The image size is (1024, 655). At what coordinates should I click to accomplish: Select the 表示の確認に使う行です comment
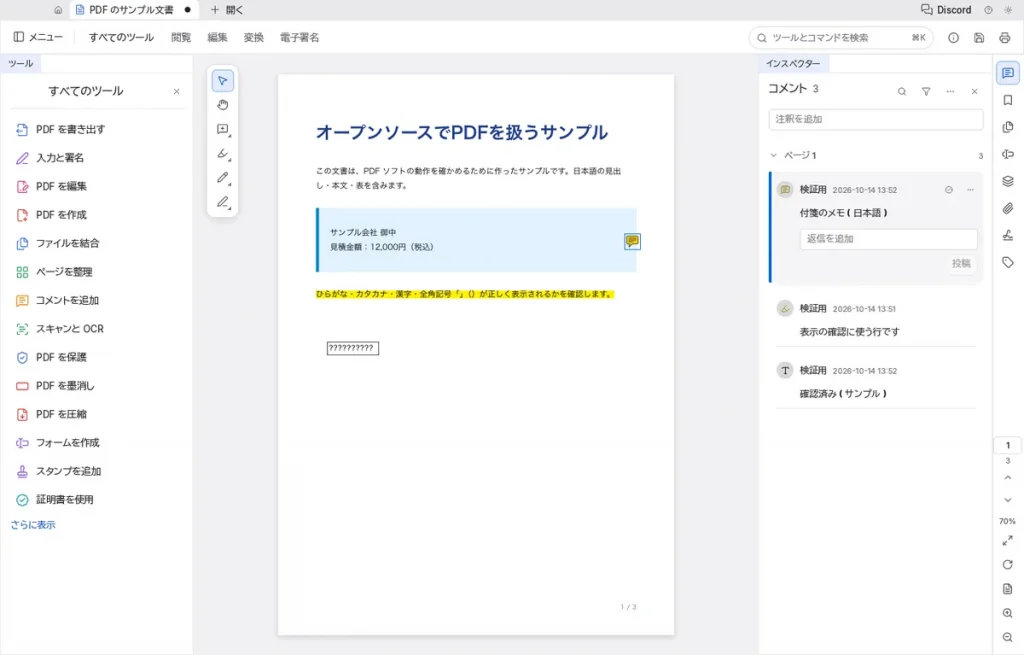[x=876, y=320]
